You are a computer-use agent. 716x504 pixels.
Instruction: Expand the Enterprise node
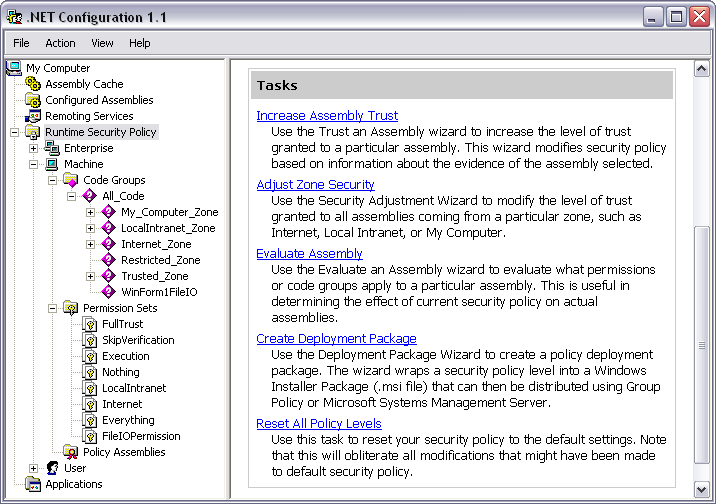(33, 148)
